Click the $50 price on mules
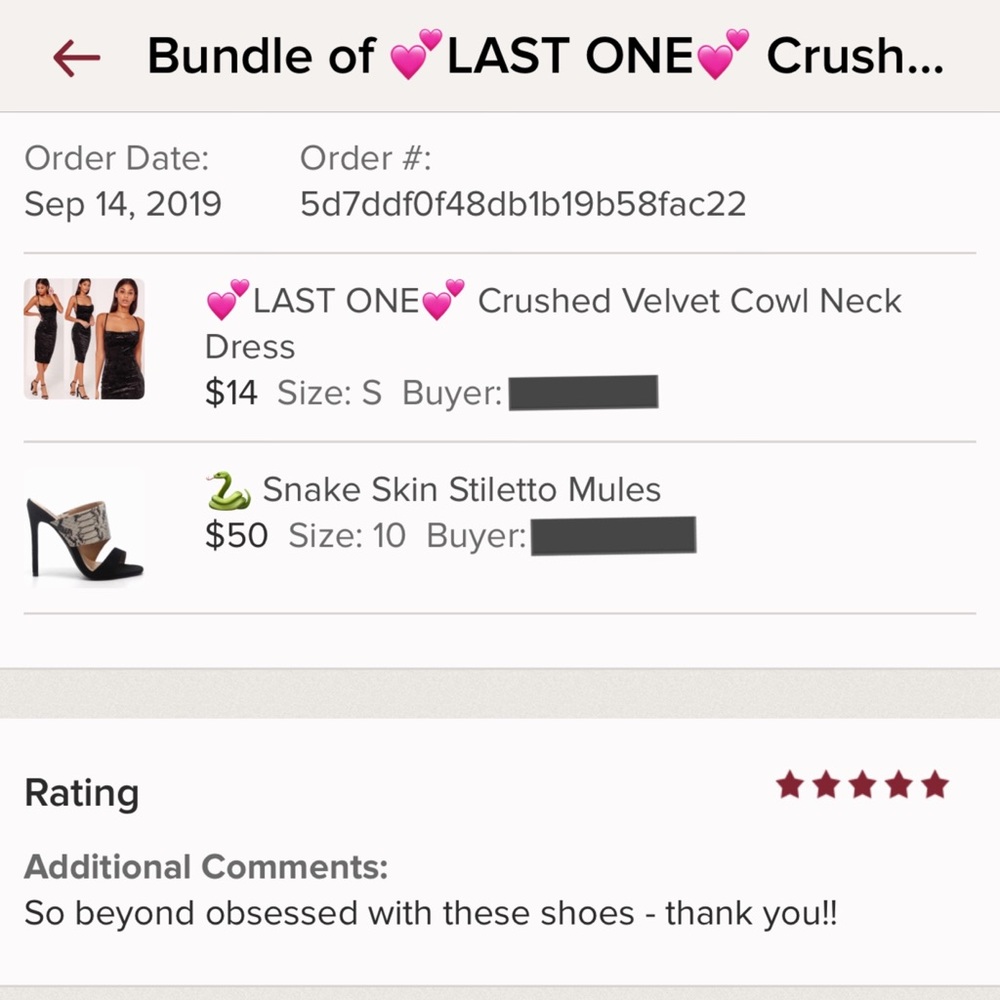This screenshot has height=1000, width=1000. pos(236,536)
